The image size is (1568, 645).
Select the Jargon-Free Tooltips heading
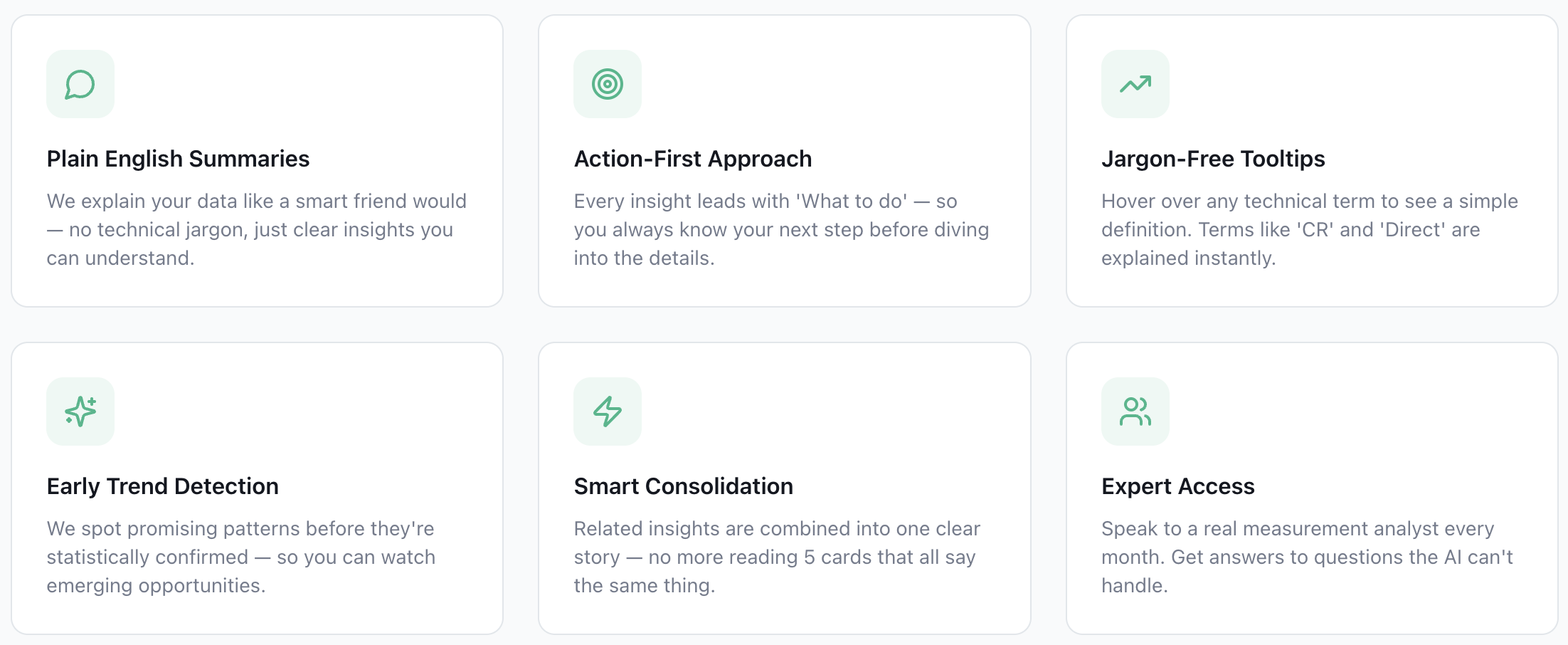pyautogui.click(x=1213, y=159)
